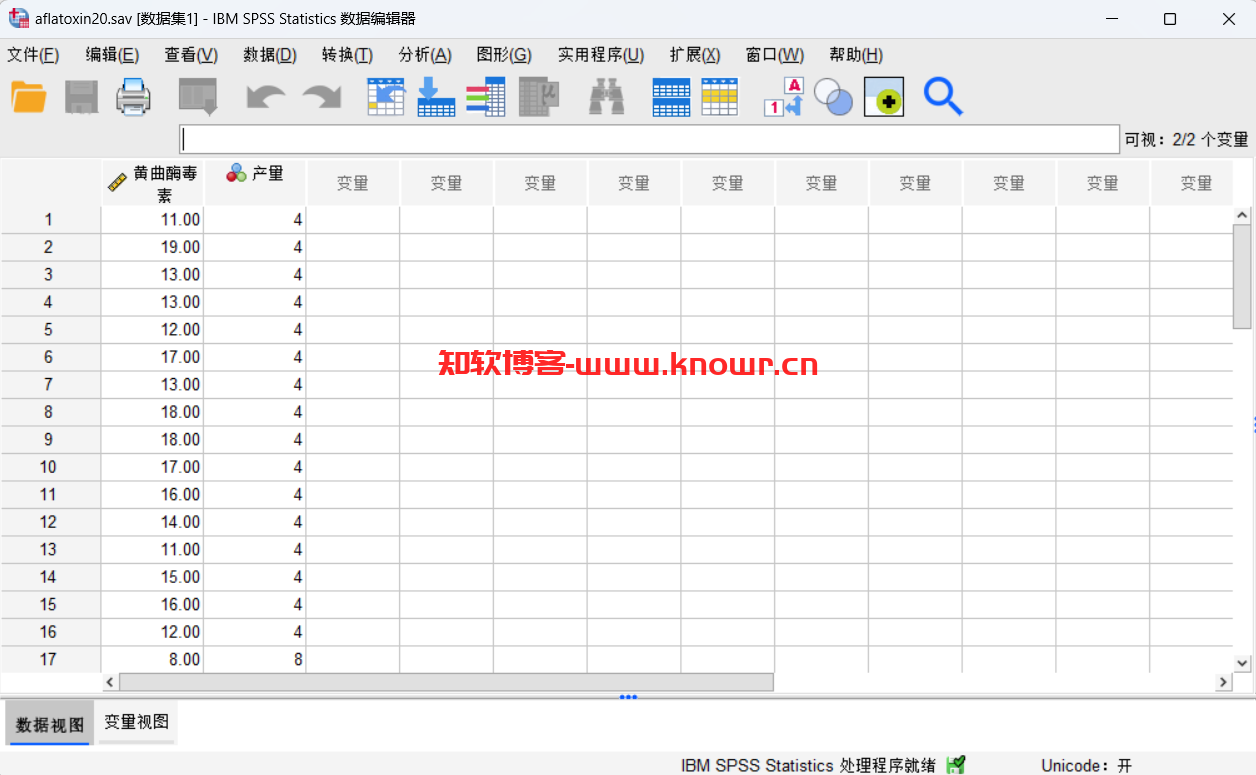Select row header number 9
Viewport: 1256px width, 775px height.
(x=50, y=440)
